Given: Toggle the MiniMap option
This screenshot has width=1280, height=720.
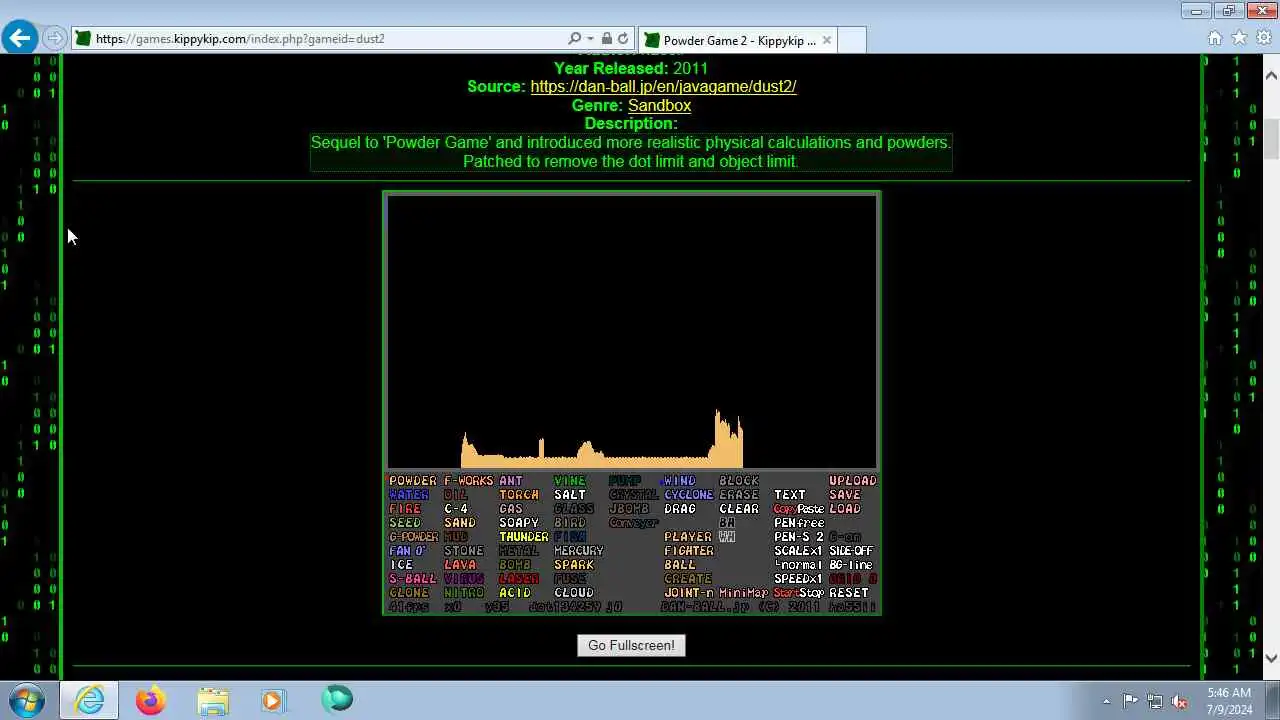Looking at the screenshot, I should tap(743, 593).
